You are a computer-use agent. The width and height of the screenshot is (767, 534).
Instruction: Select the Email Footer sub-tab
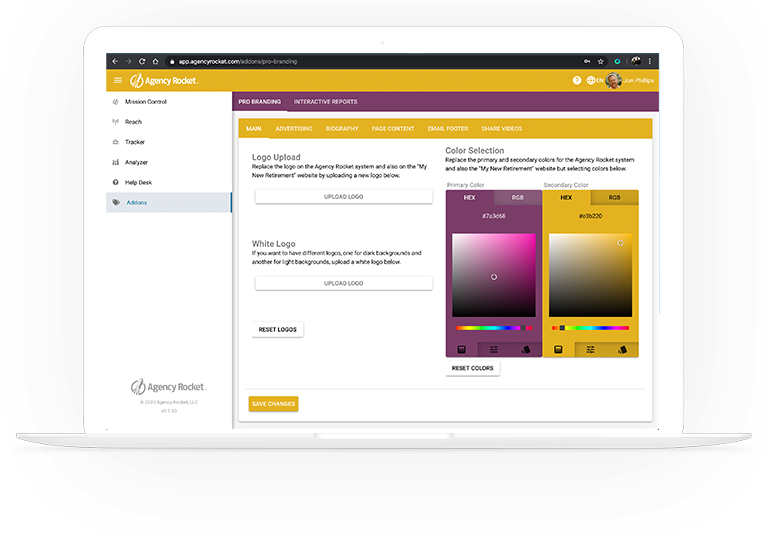tap(448, 129)
